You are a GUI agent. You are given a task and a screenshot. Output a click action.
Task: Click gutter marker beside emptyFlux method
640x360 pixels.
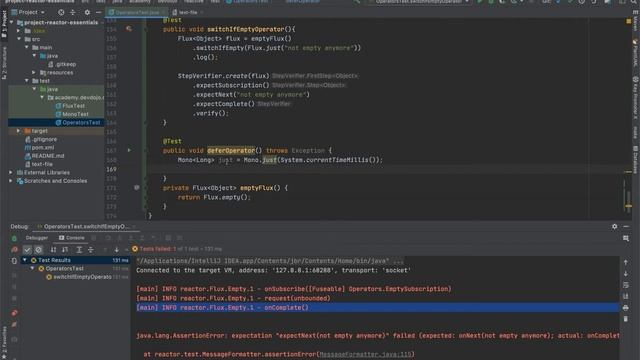[x=136, y=188]
